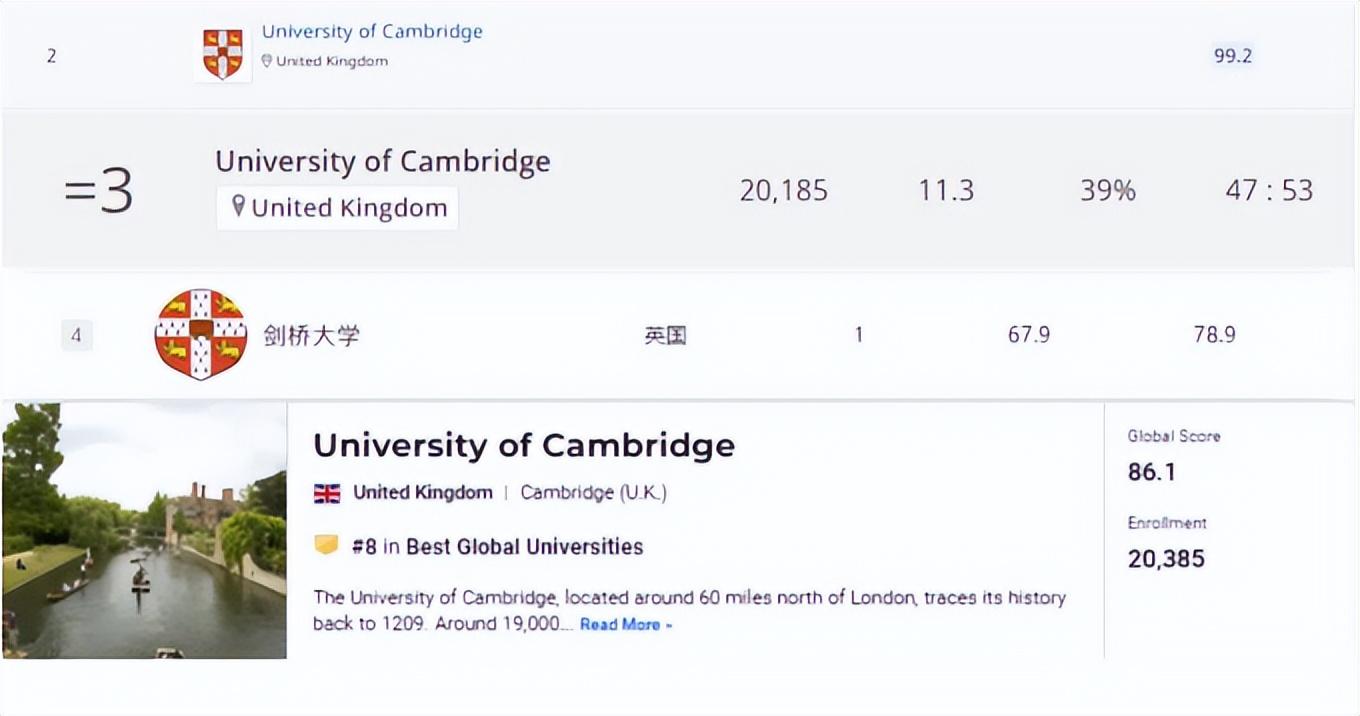Click the #8 in Best Global Universities text
Screen dimensions: 1360x716
tap(497, 547)
